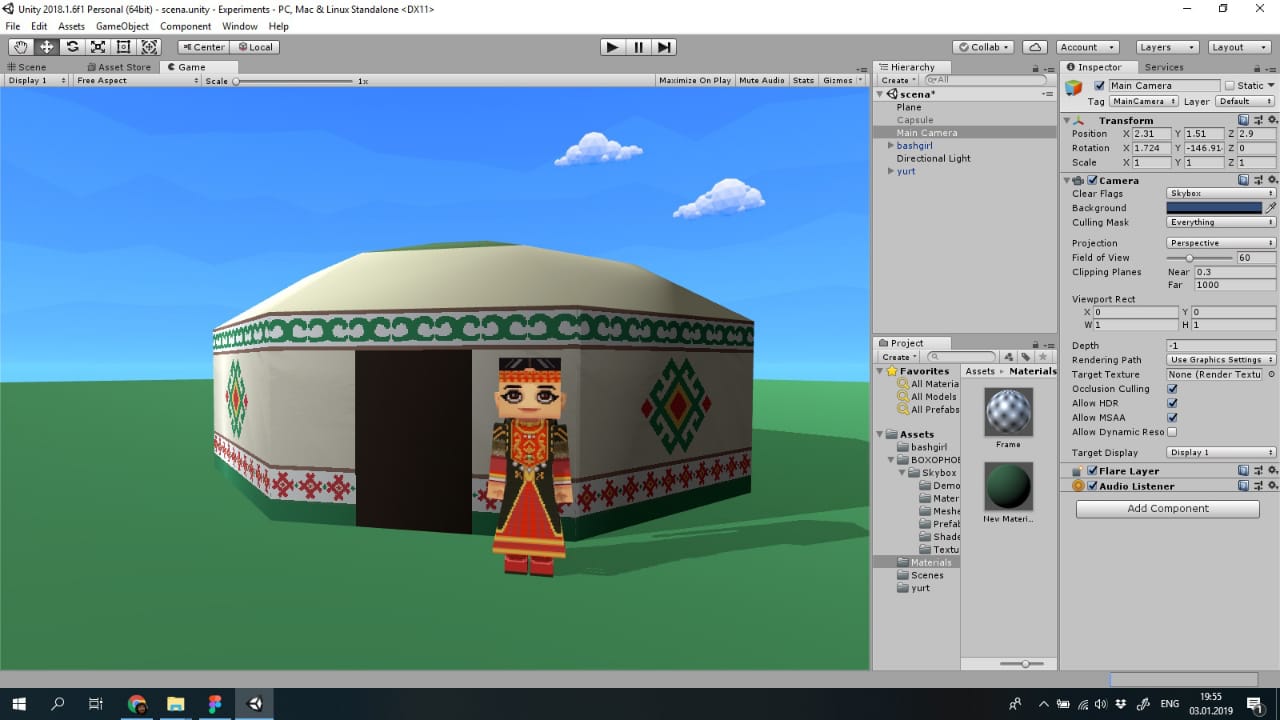
Task: Click the cloud services icon
Action: (x=1035, y=47)
